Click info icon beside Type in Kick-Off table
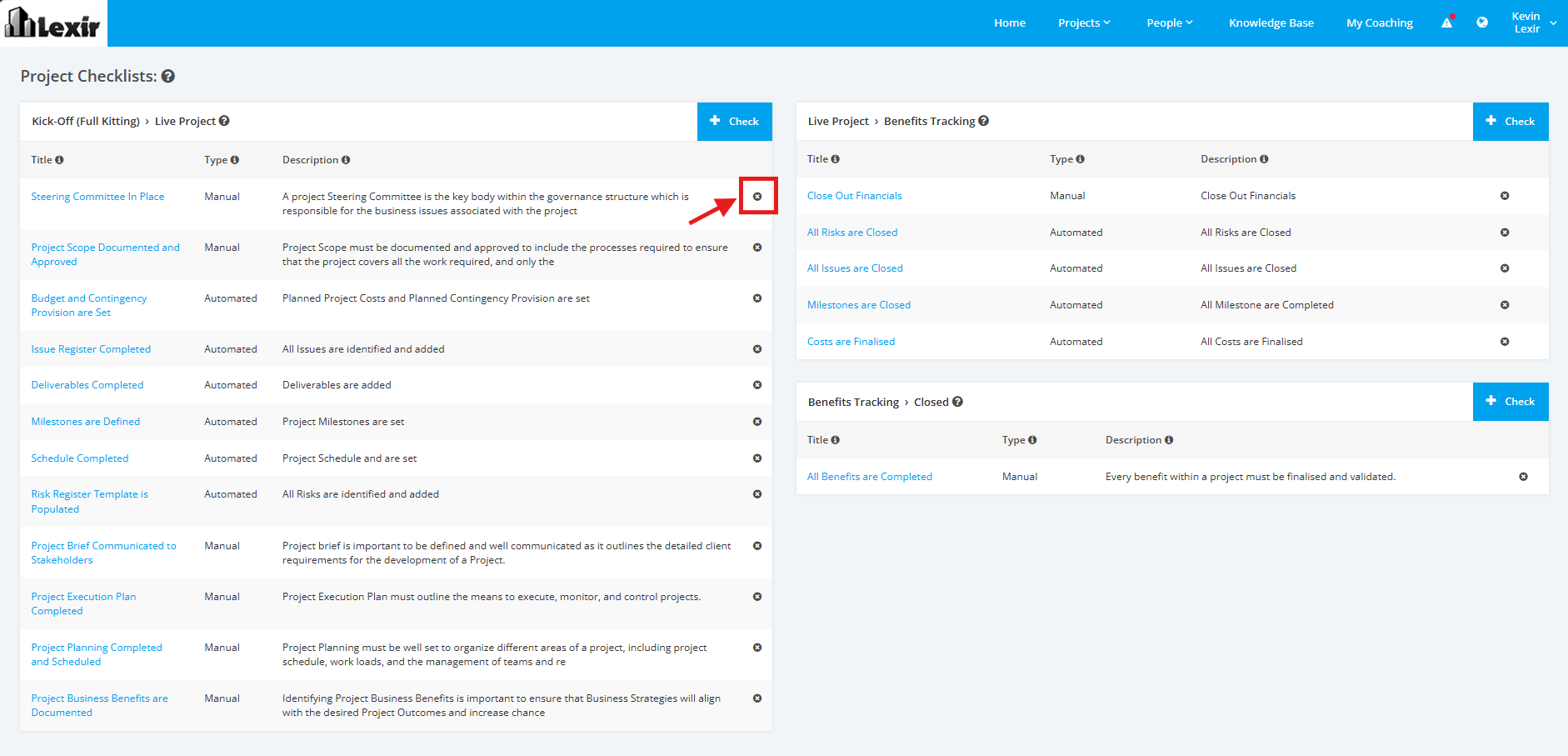1568x756 pixels. point(235,160)
